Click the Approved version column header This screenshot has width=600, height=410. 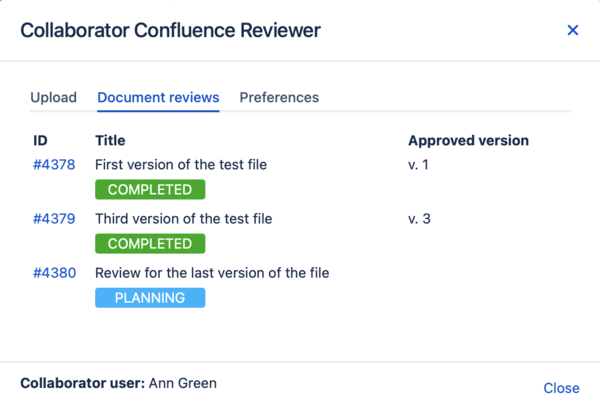pyautogui.click(x=468, y=141)
